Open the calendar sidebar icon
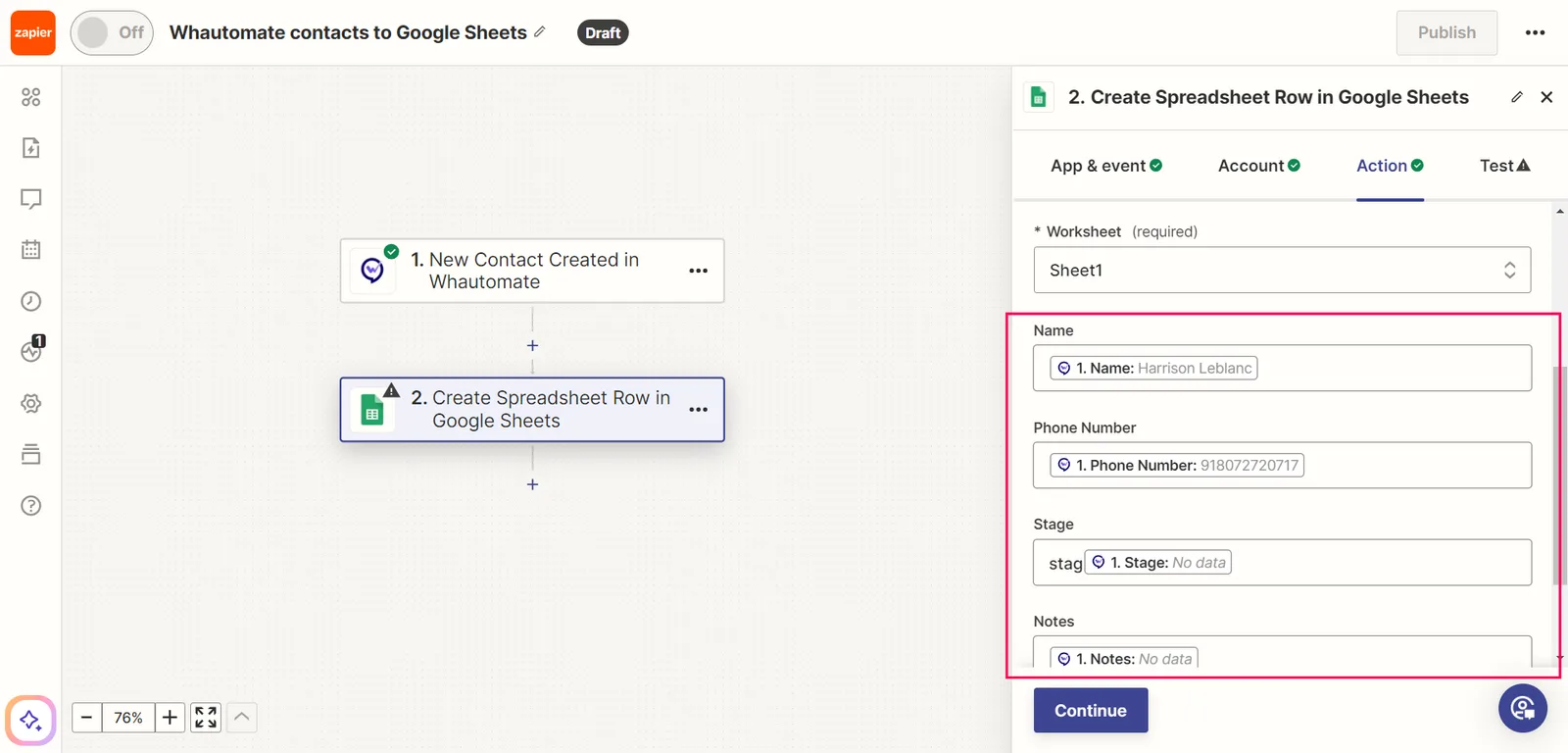1568x753 pixels. pos(31,250)
